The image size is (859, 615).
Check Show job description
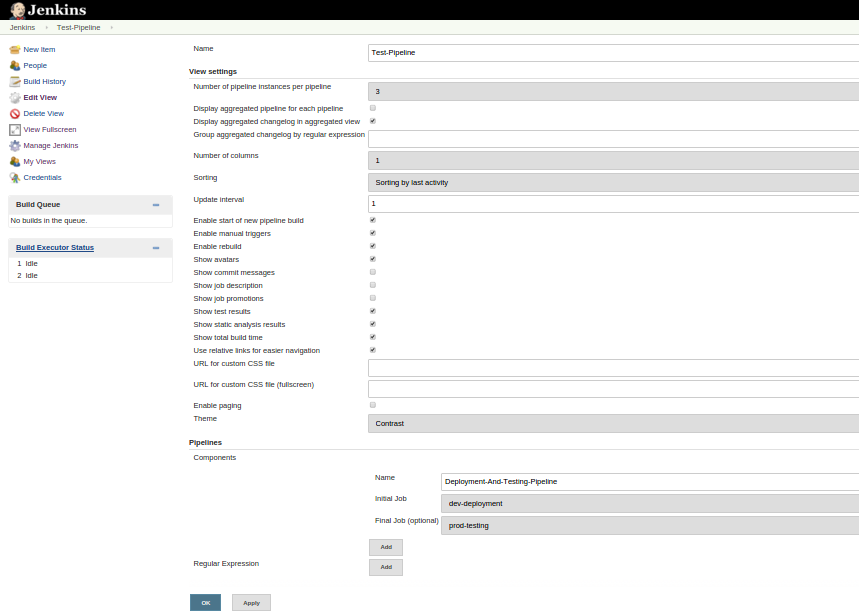[373, 285]
